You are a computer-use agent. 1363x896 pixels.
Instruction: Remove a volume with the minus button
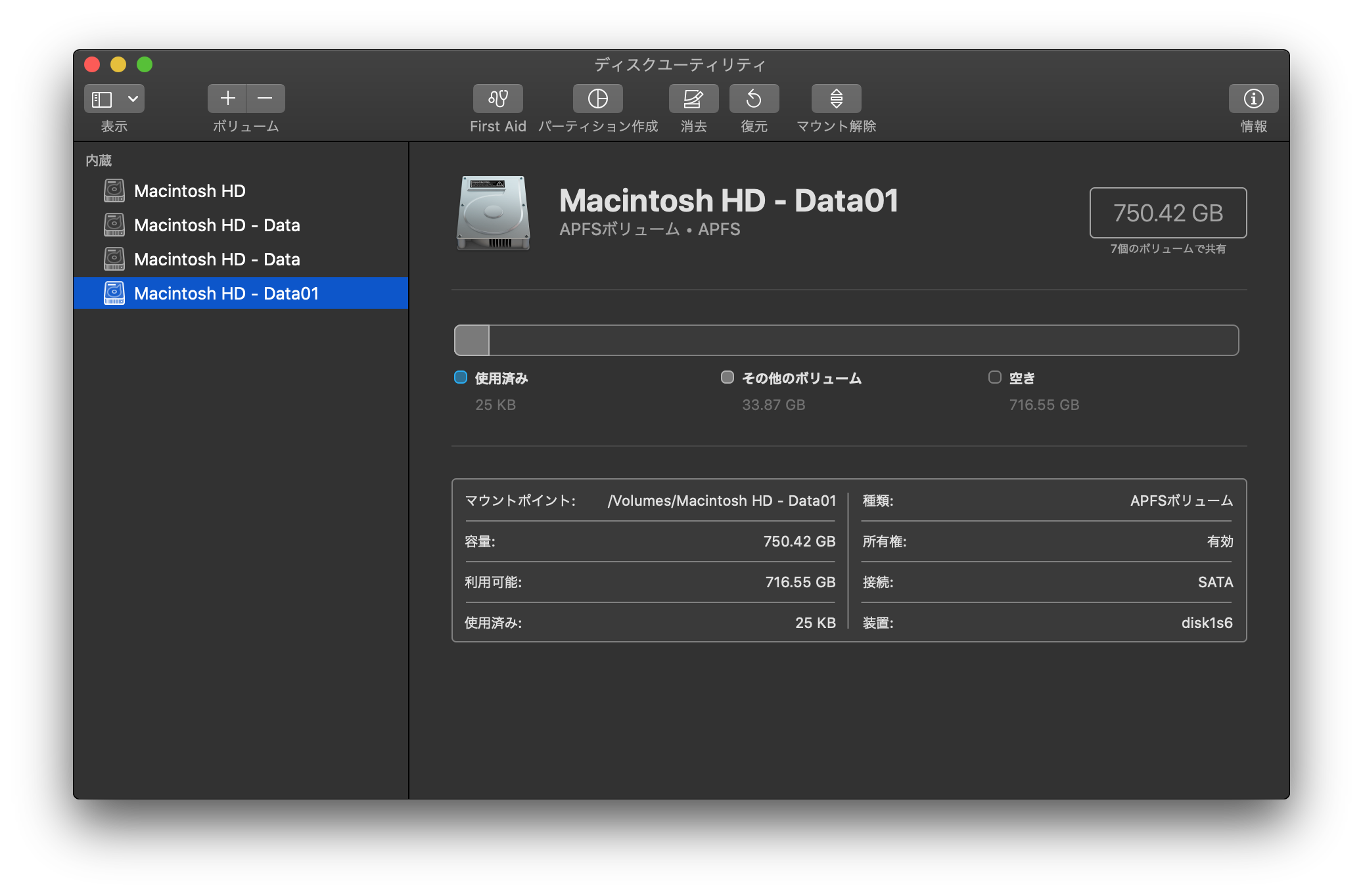[266, 99]
